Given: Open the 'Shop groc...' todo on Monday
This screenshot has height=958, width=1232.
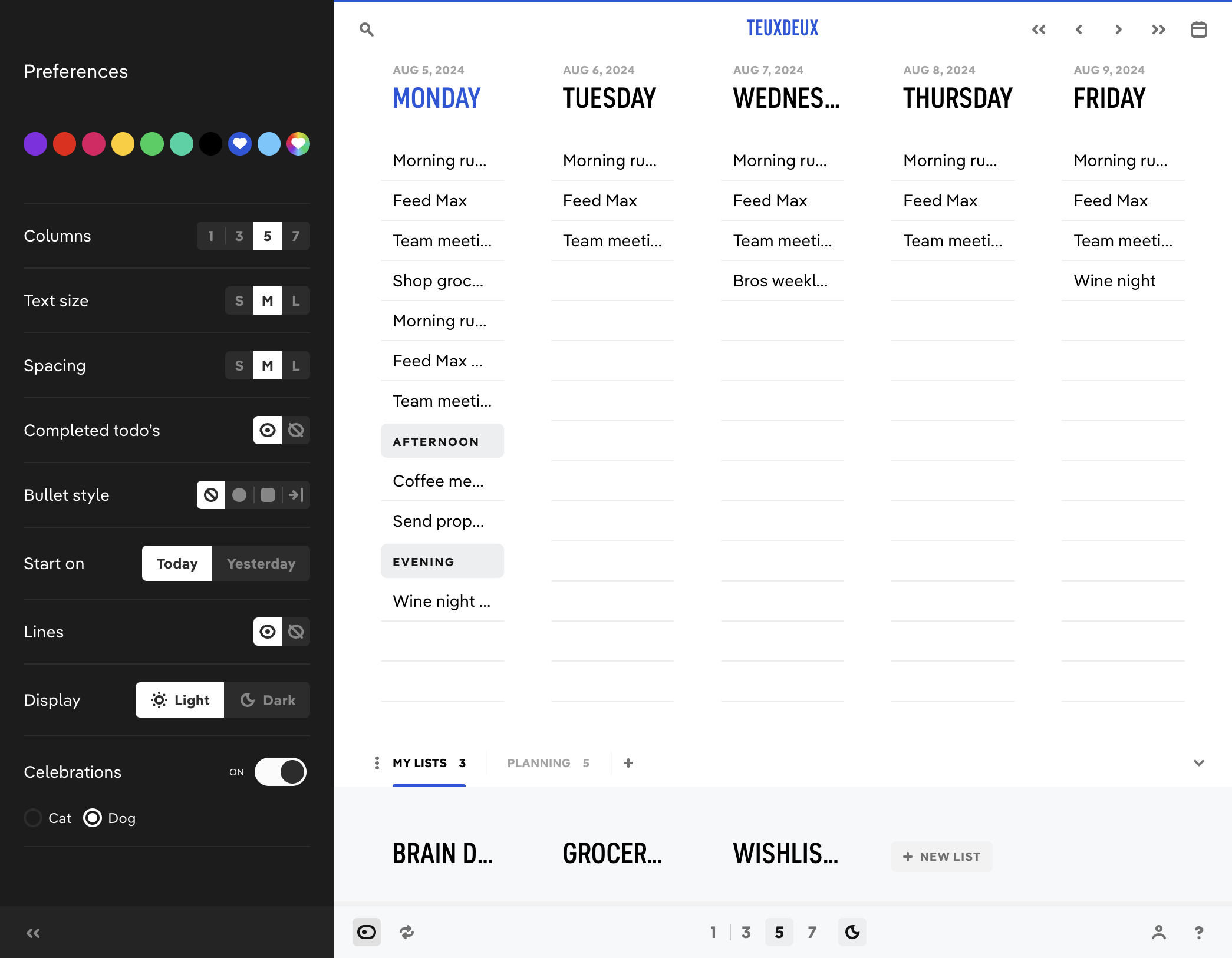Looking at the screenshot, I should [x=442, y=280].
